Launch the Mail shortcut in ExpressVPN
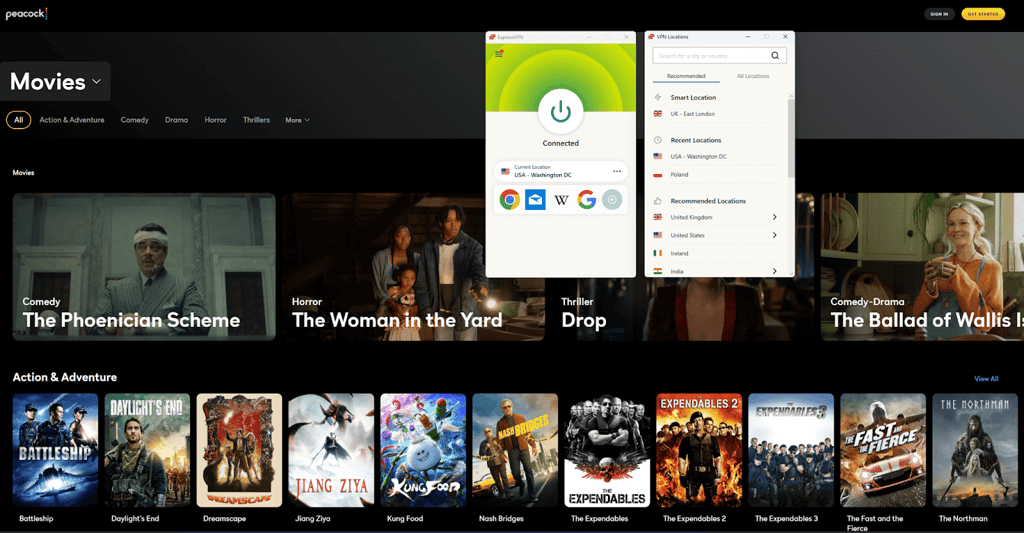This screenshot has width=1024, height=533. pyautogui.click(x=535, y=199)
